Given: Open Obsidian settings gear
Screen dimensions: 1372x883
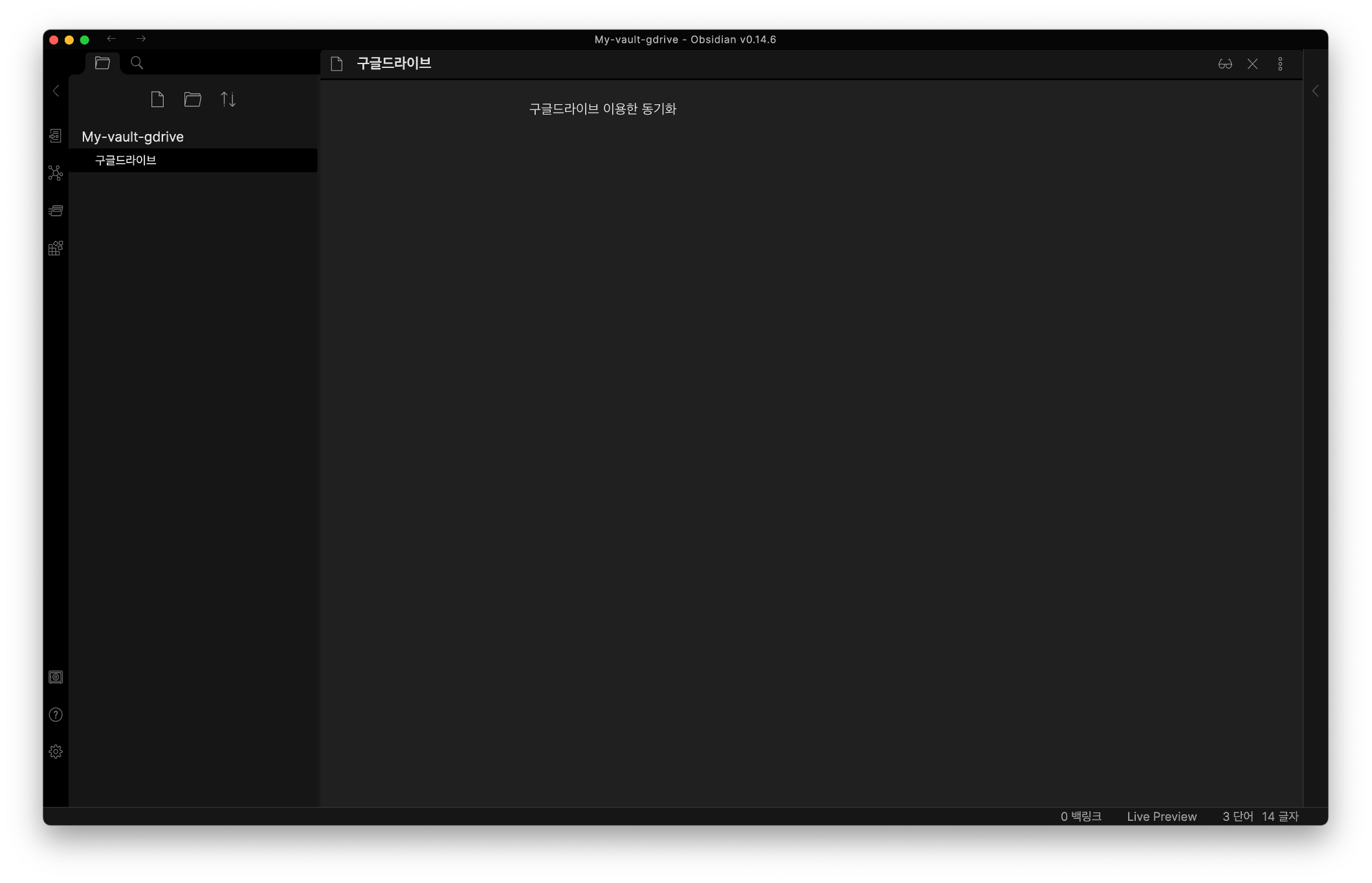Looking at the screenshot, I should [56, 752].
